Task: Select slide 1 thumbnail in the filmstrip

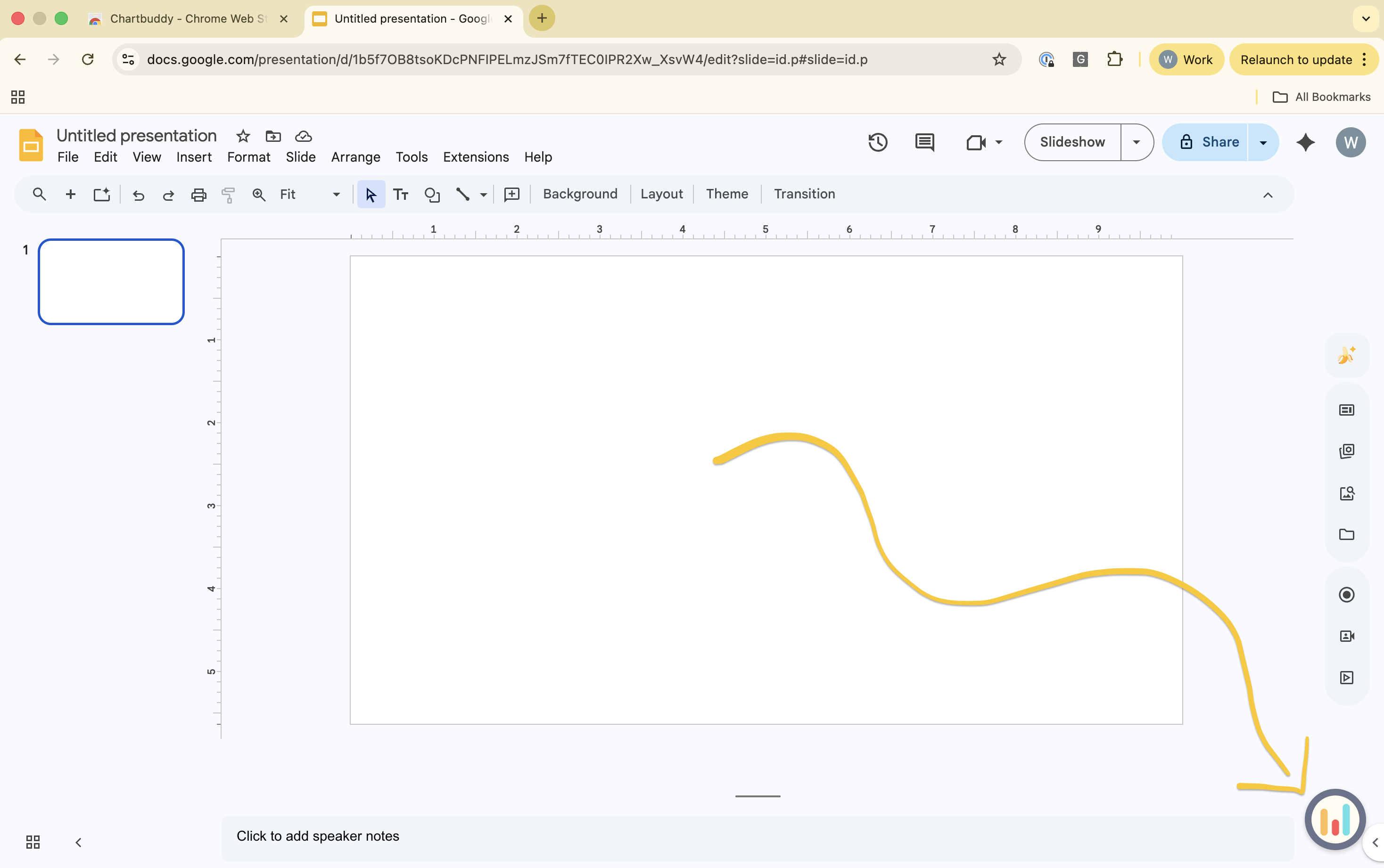Action: pyautogui.click(x=111, y=281)
